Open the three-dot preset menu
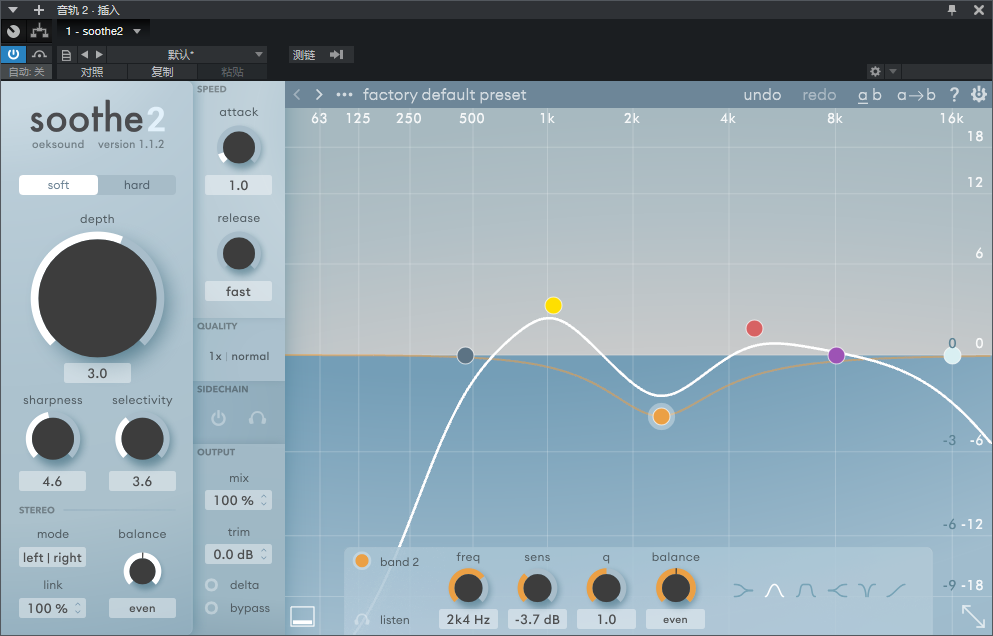 click(344, 95)
